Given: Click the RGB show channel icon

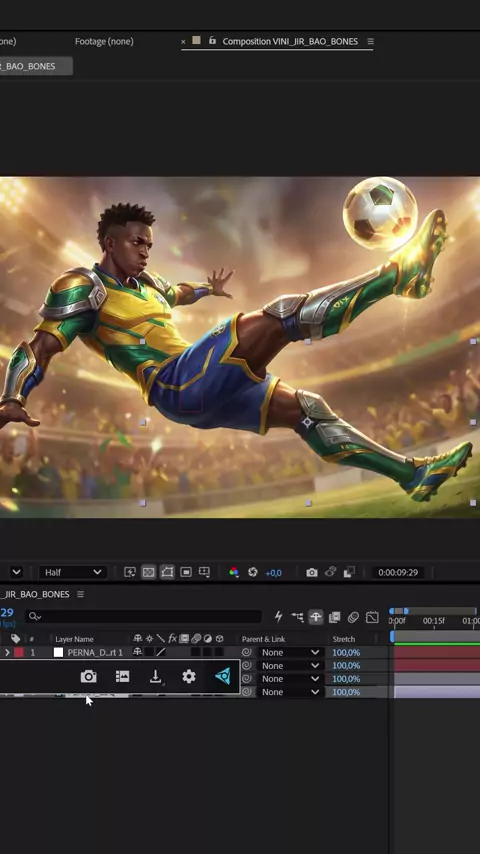Looking at the screenshot, I should tap(234, 572).
